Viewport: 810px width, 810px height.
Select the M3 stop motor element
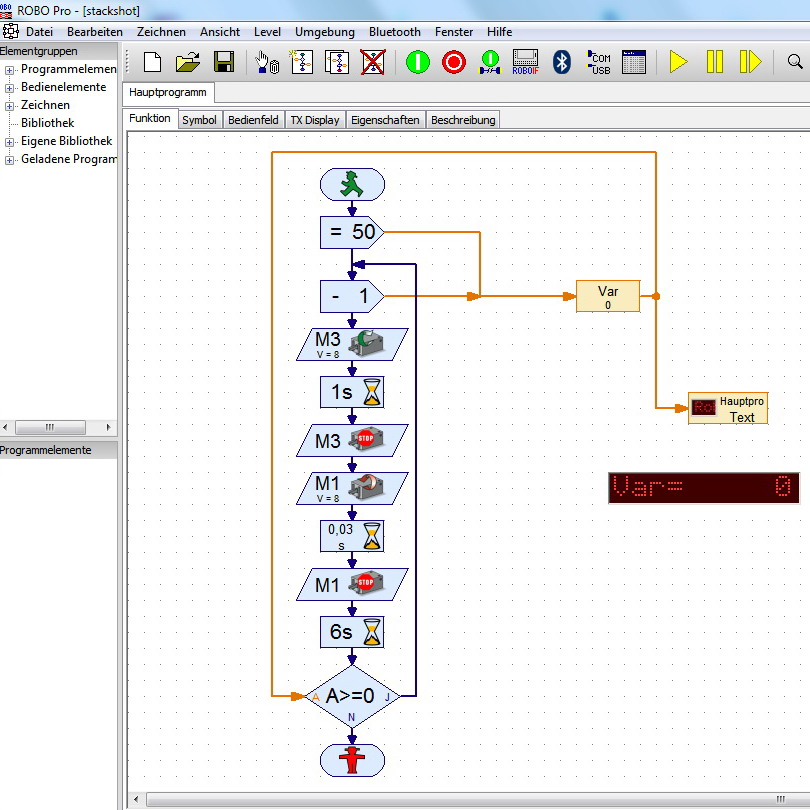[x=352, y=441]
